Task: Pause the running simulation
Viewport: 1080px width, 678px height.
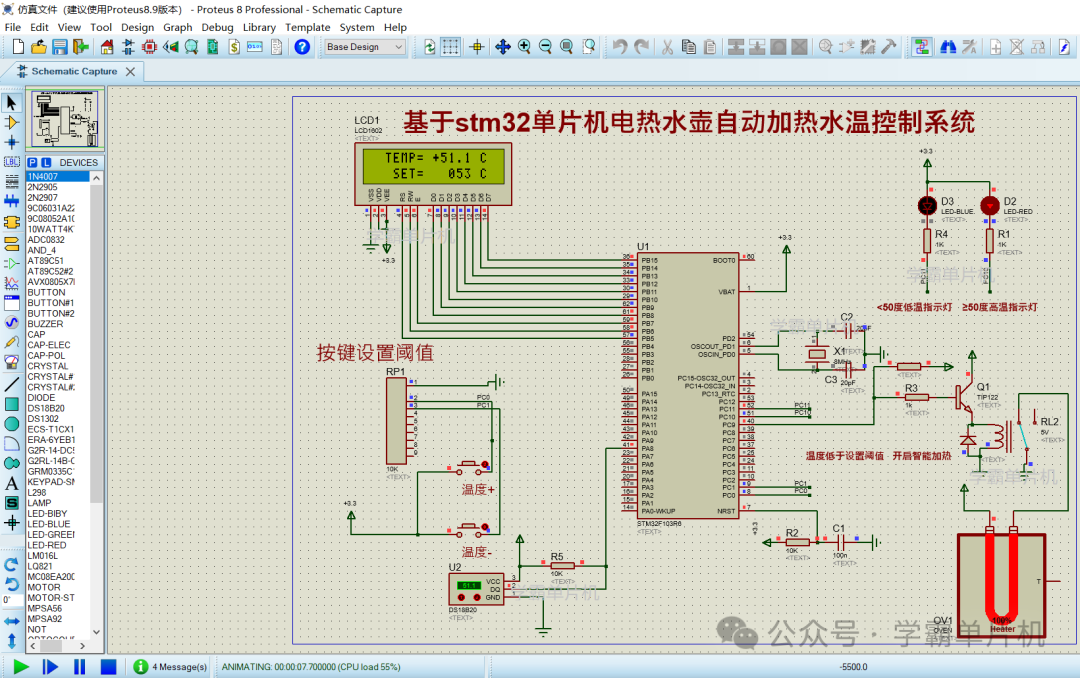Action: tap(79, 667)
